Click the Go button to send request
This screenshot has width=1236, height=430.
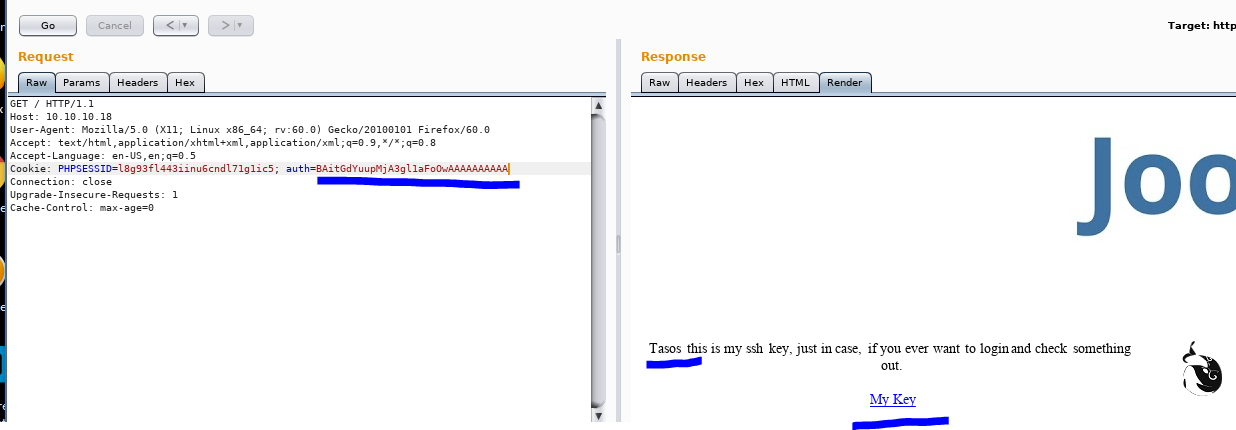48,25
